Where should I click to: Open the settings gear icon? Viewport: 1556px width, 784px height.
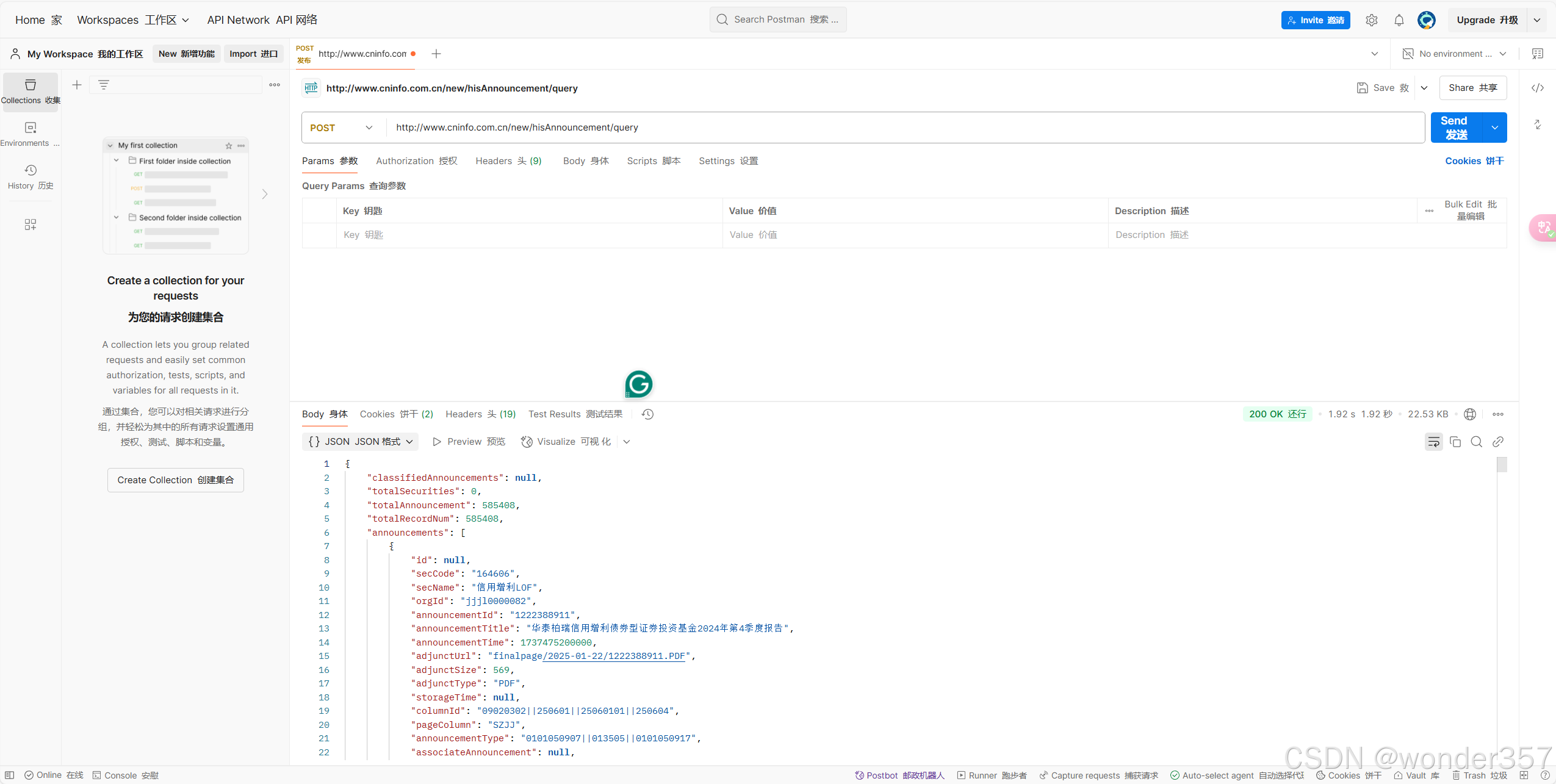[x=1371, y=20]
